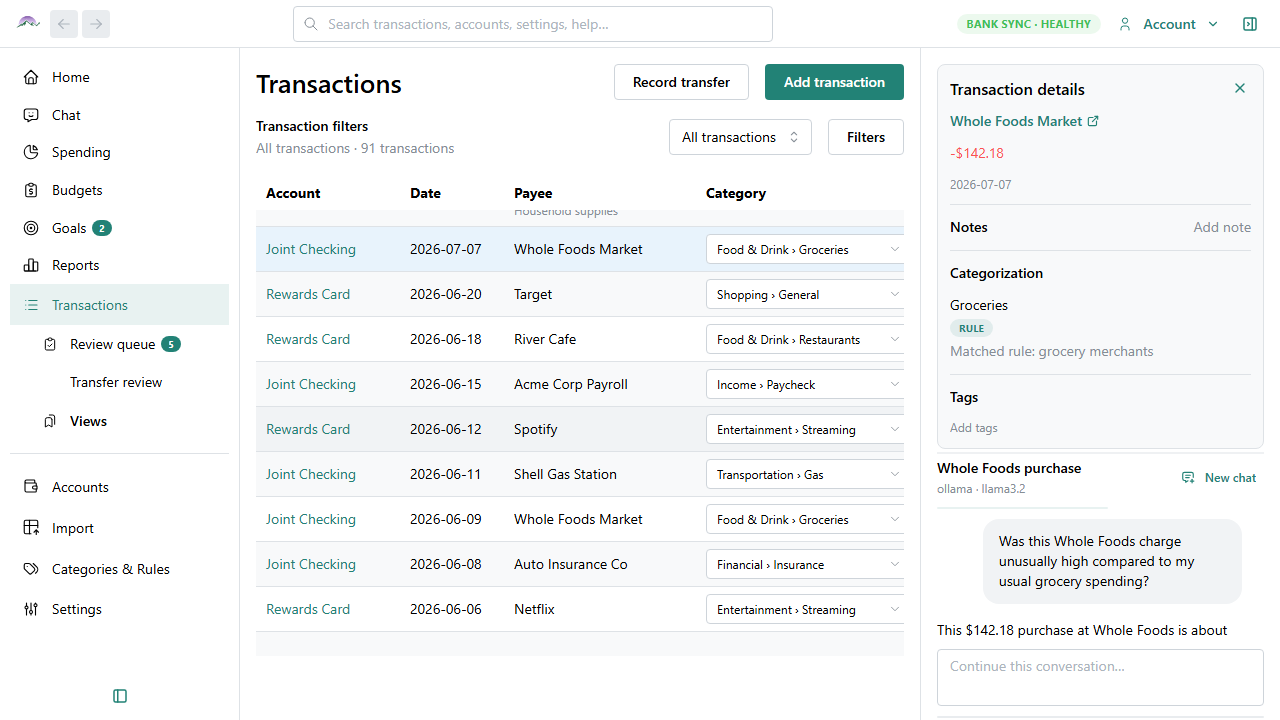Viewport: 1280px width, 720px height.
Task: Click the Add tags field
Action: [974, 428]
